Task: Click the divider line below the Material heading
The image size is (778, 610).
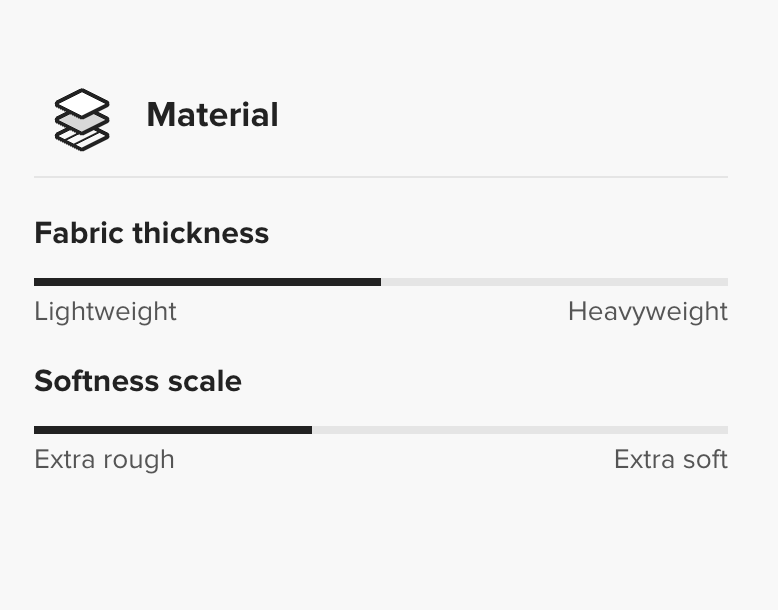Action: point(381,177)
